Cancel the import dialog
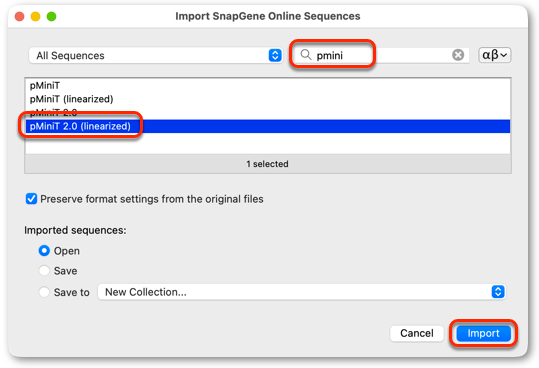The image size is (539, 368). click(x=417, y=333)
